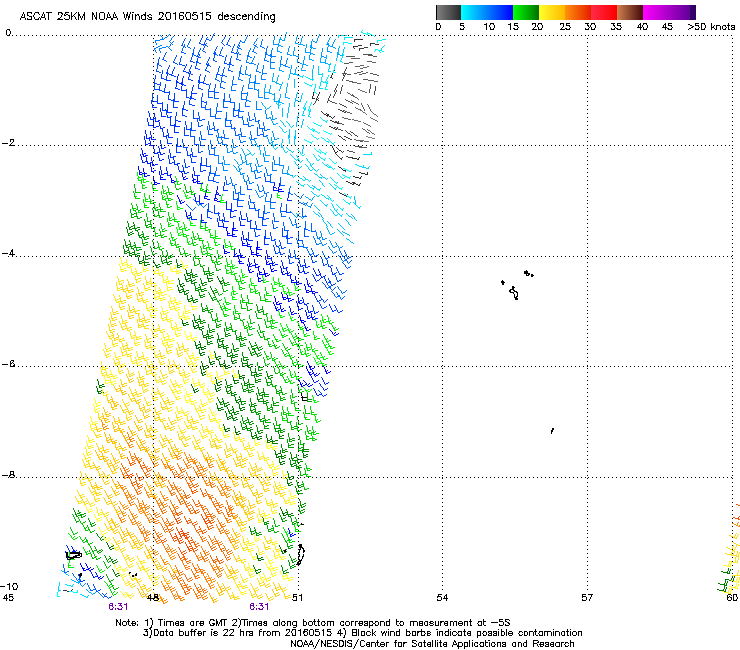The width and height of the screenshot is (740, 650).
Task: Click the small island outline near -7 latitude
Action: (552, 431)
